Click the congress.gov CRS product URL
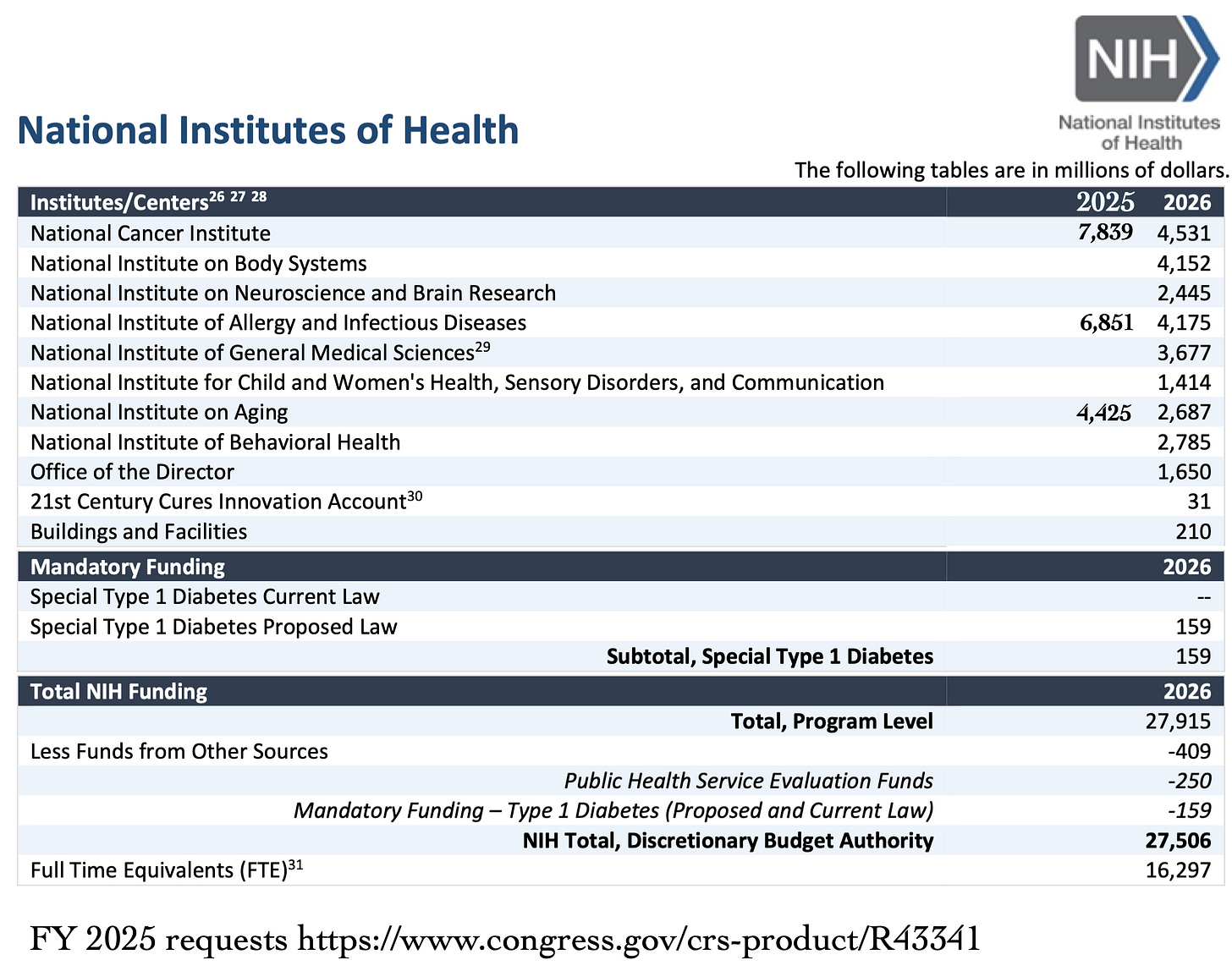 click(639, 939)
